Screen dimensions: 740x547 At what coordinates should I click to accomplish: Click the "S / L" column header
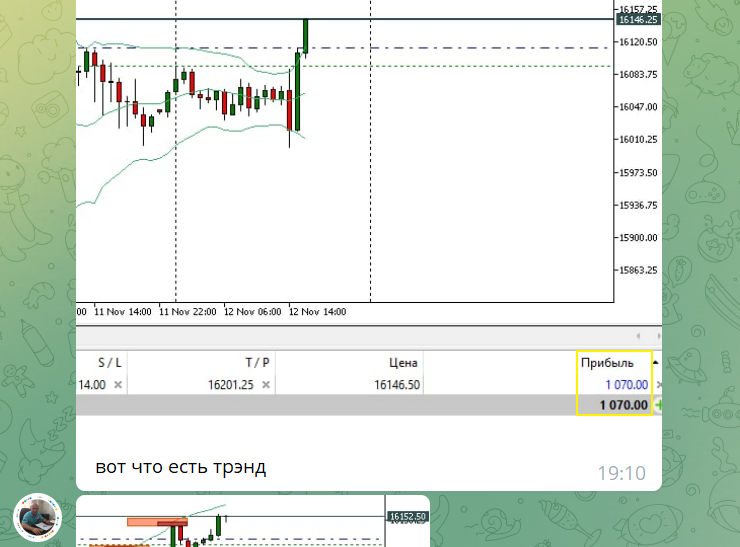pos(109,362)
